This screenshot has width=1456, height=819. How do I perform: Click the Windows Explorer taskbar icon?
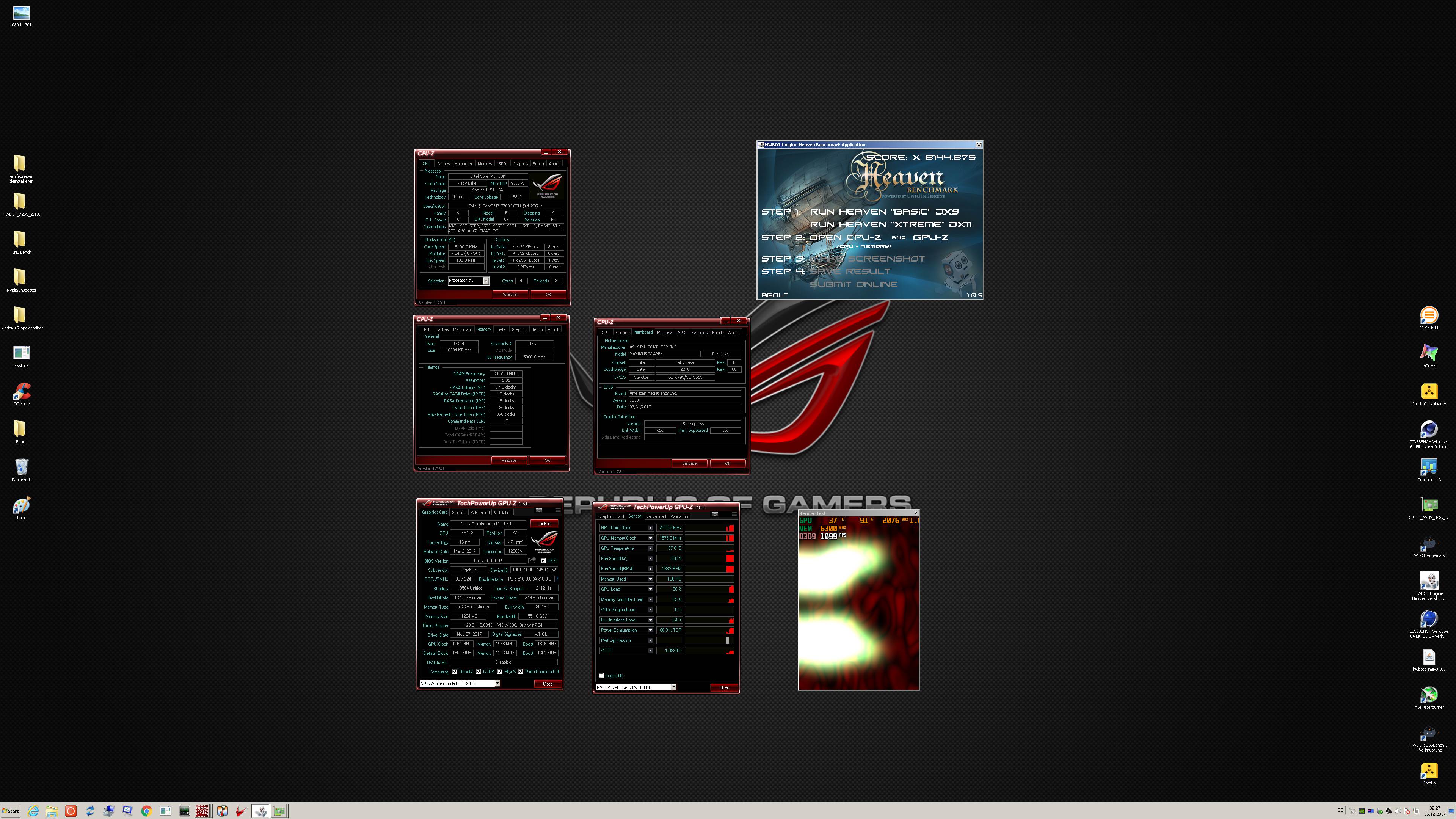click(x=52, y=811)
